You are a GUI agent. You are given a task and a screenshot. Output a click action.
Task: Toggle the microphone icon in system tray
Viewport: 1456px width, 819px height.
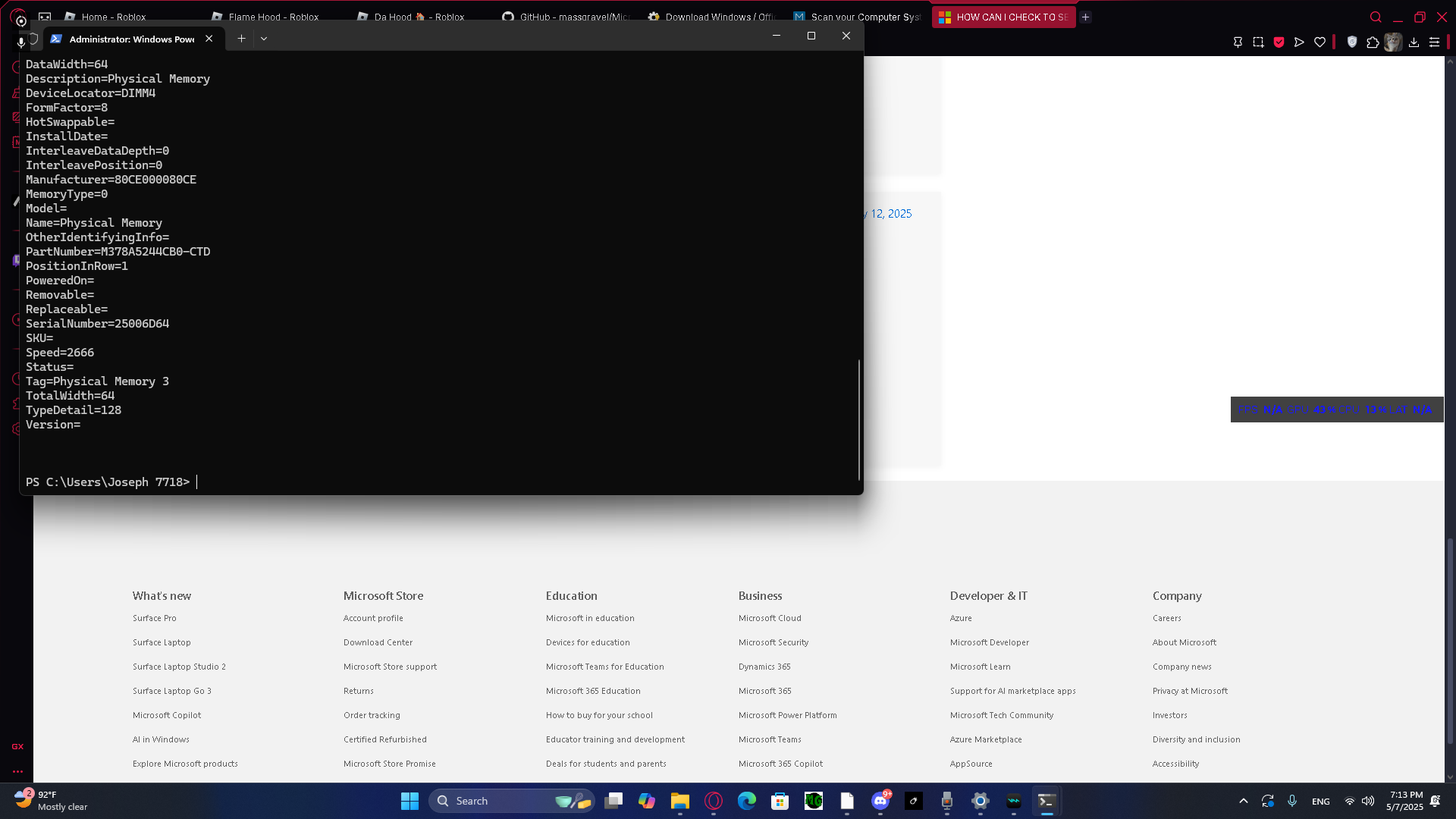tap(1292, 801)
